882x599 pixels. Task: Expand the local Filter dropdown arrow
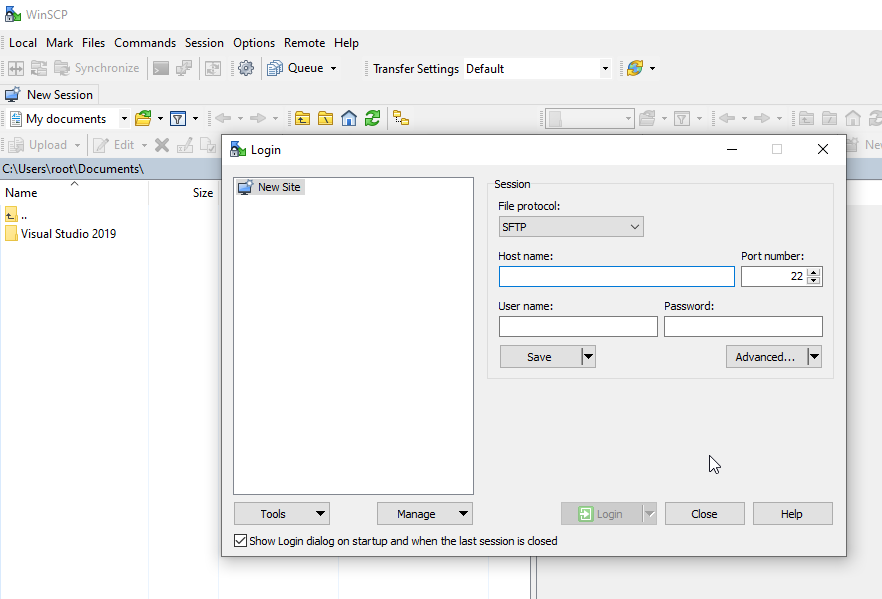click(195, 119)
